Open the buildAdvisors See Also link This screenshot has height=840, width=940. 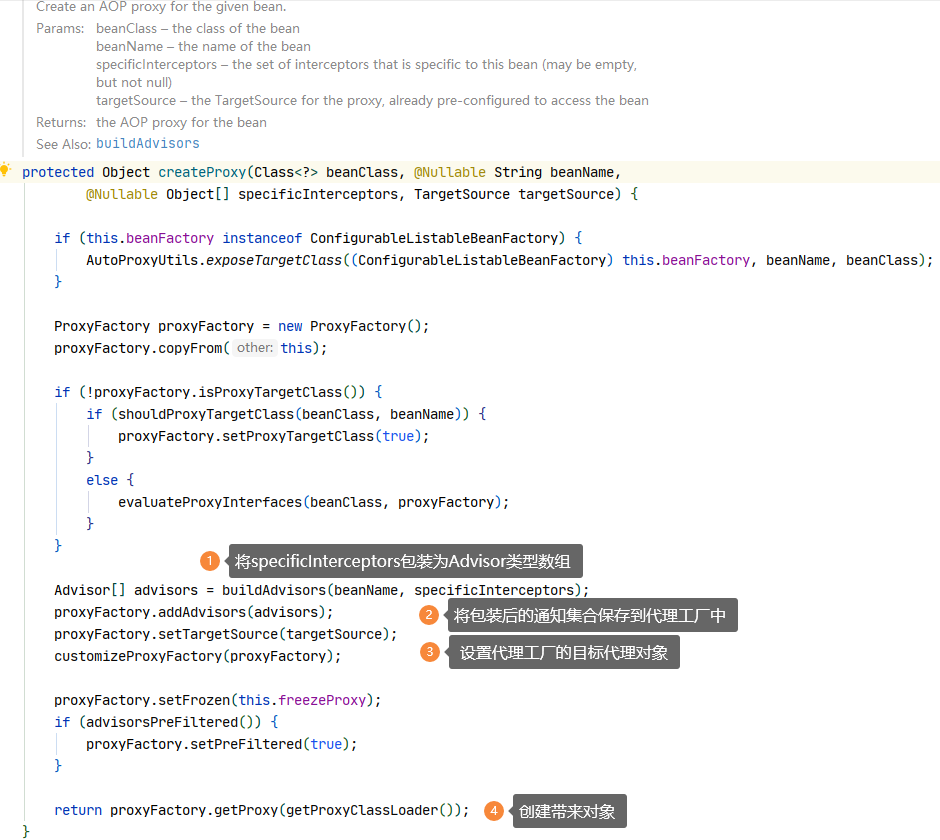tap(147, 144)
